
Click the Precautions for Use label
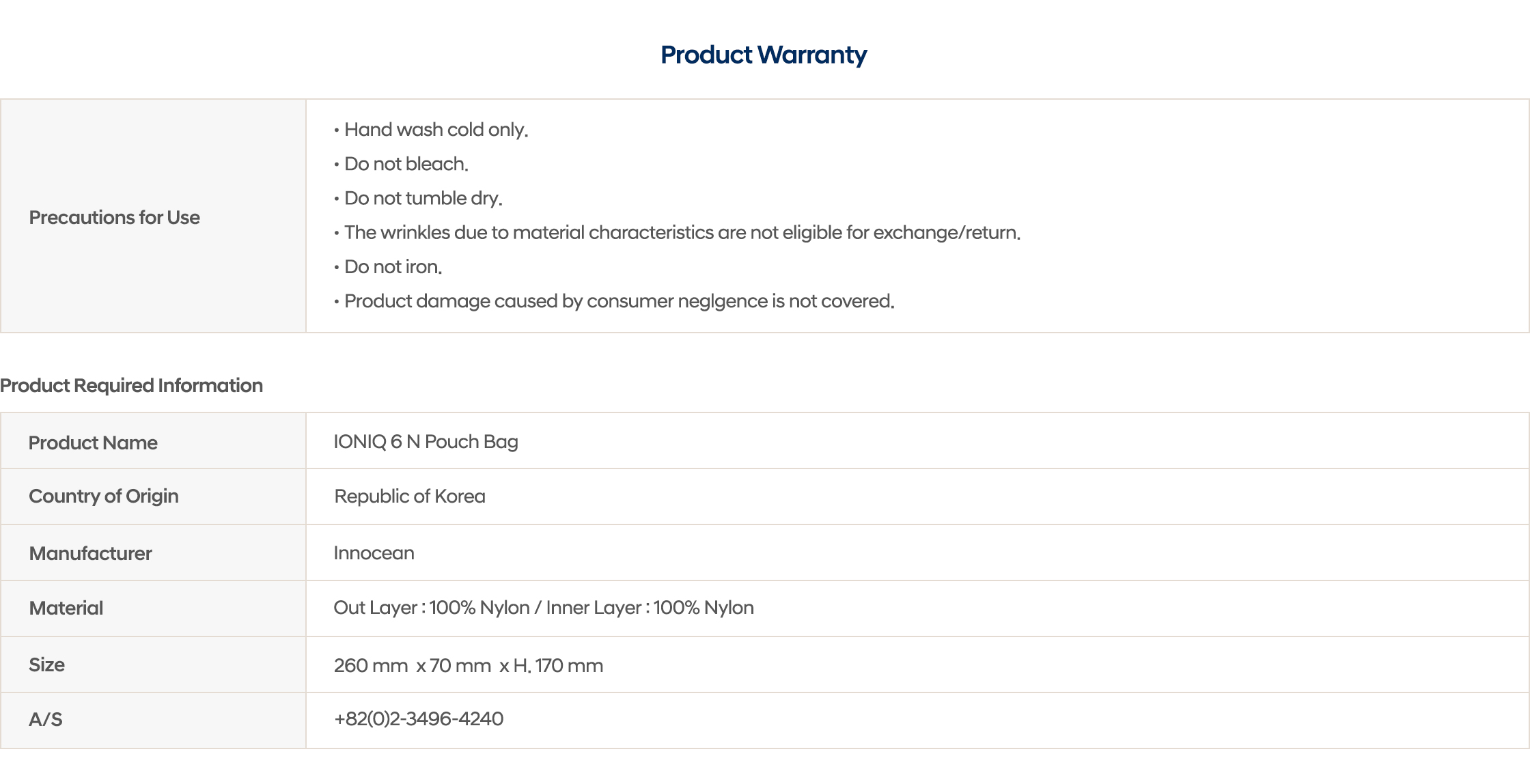coord(114,217)
